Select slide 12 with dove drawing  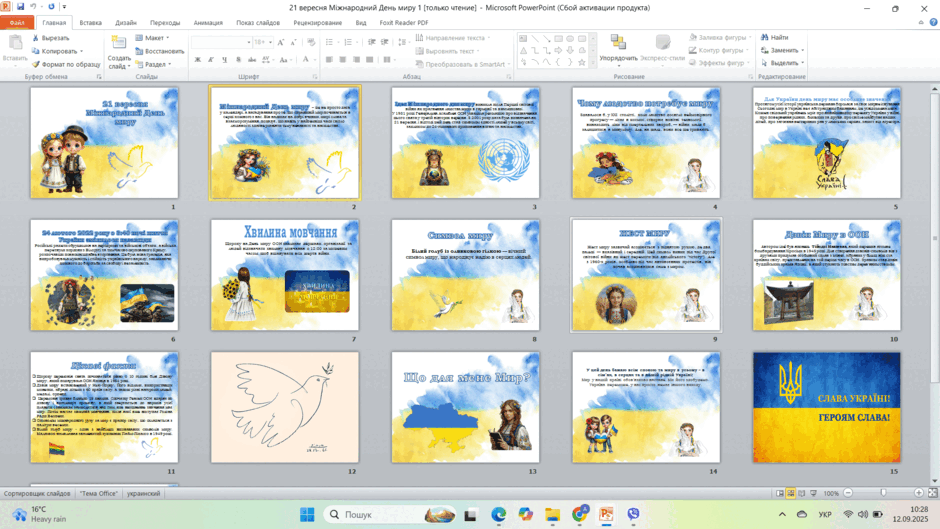pos(285,407)
